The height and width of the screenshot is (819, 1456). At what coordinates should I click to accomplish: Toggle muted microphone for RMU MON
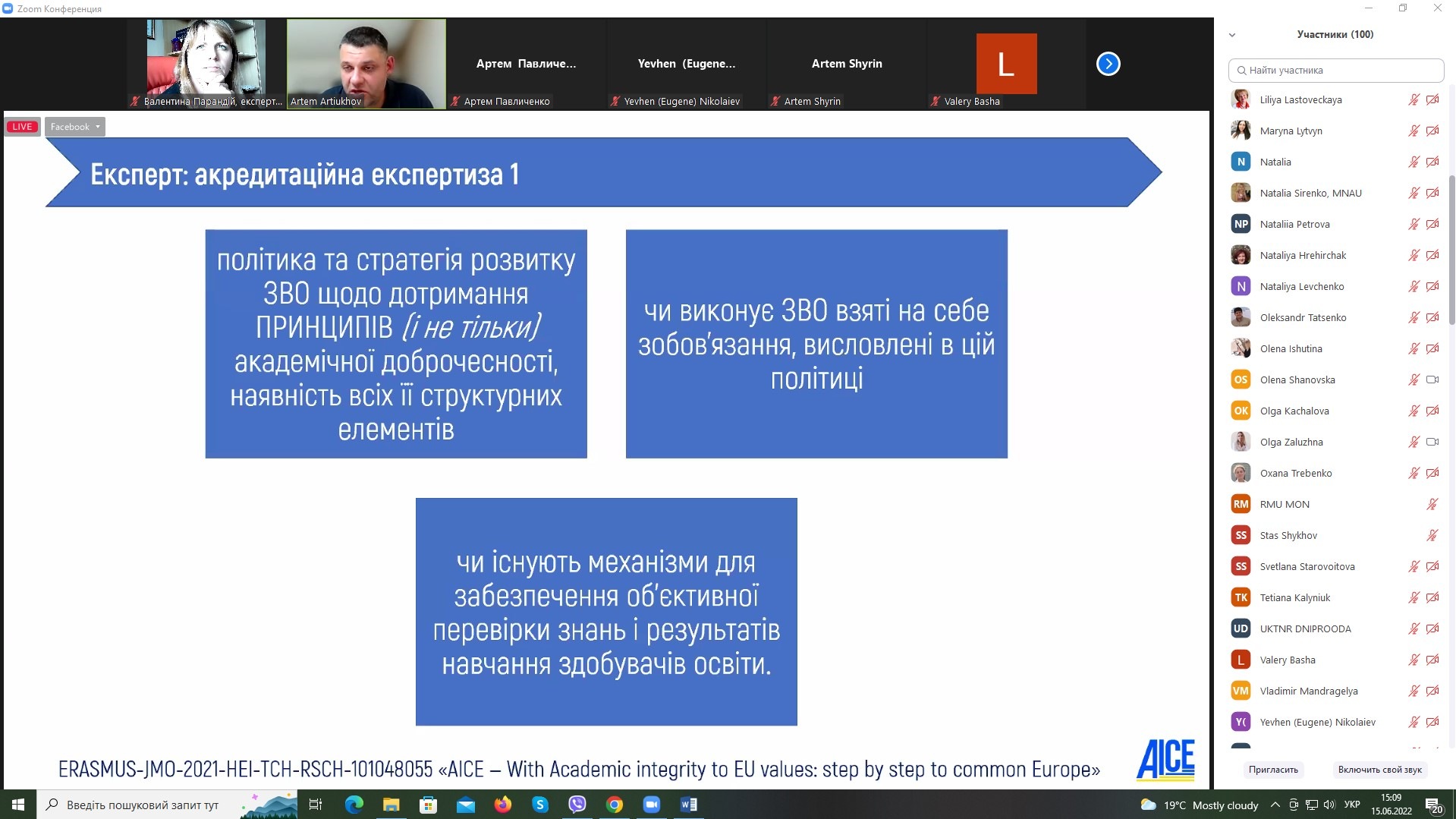[1432, 504]
